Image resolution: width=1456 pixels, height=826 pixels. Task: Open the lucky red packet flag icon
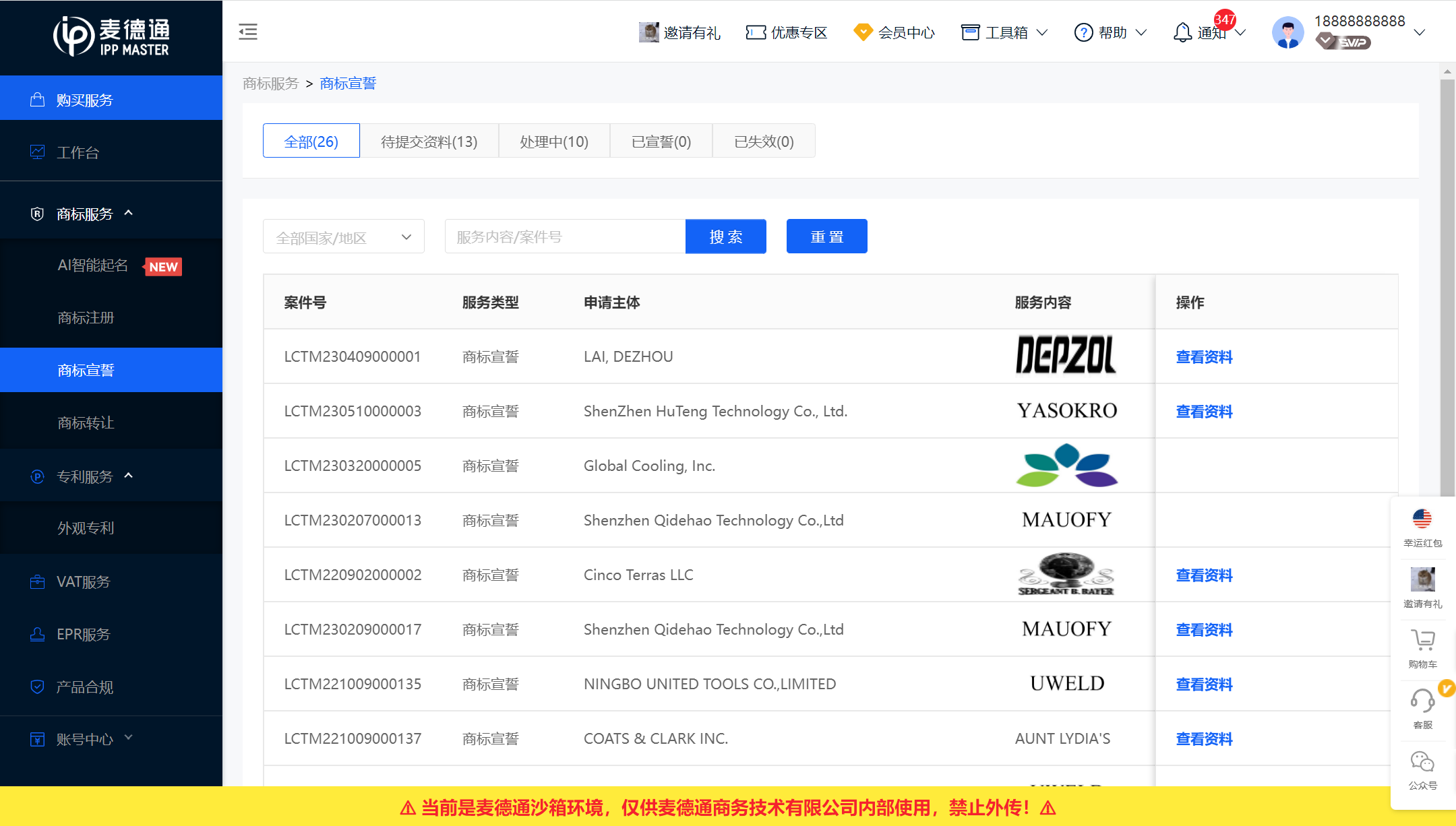point(1422,518)
